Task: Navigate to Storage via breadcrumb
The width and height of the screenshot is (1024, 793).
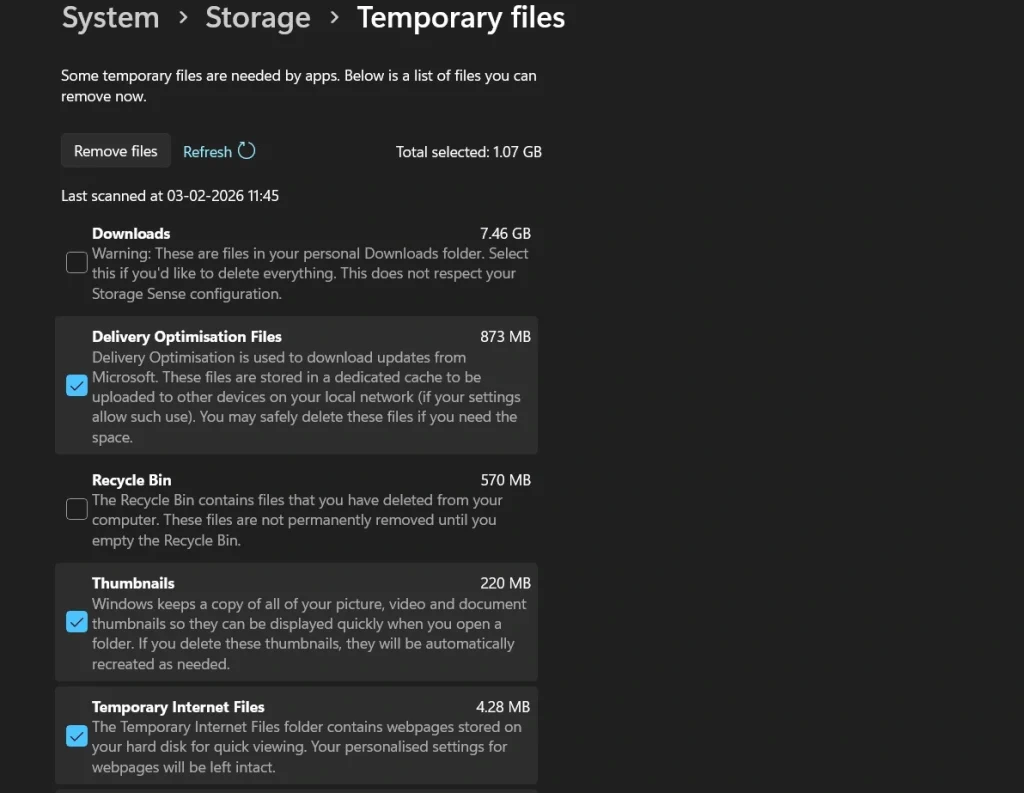Action: point(258,17)
